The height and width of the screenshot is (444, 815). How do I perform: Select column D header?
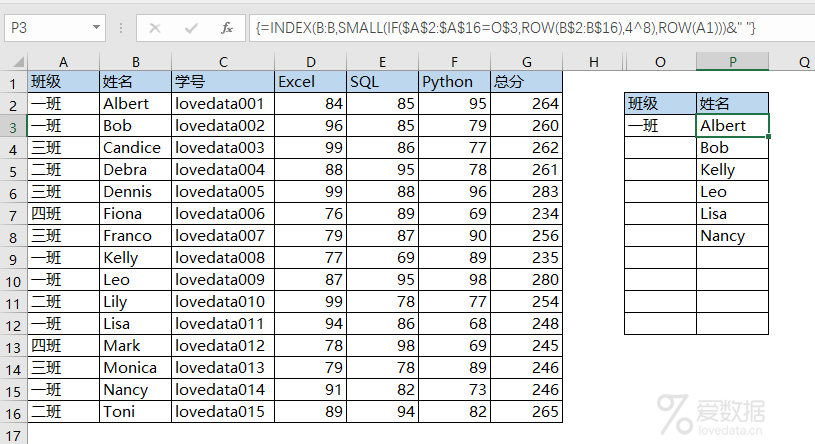pyautogui.click(x=311, y=62)
